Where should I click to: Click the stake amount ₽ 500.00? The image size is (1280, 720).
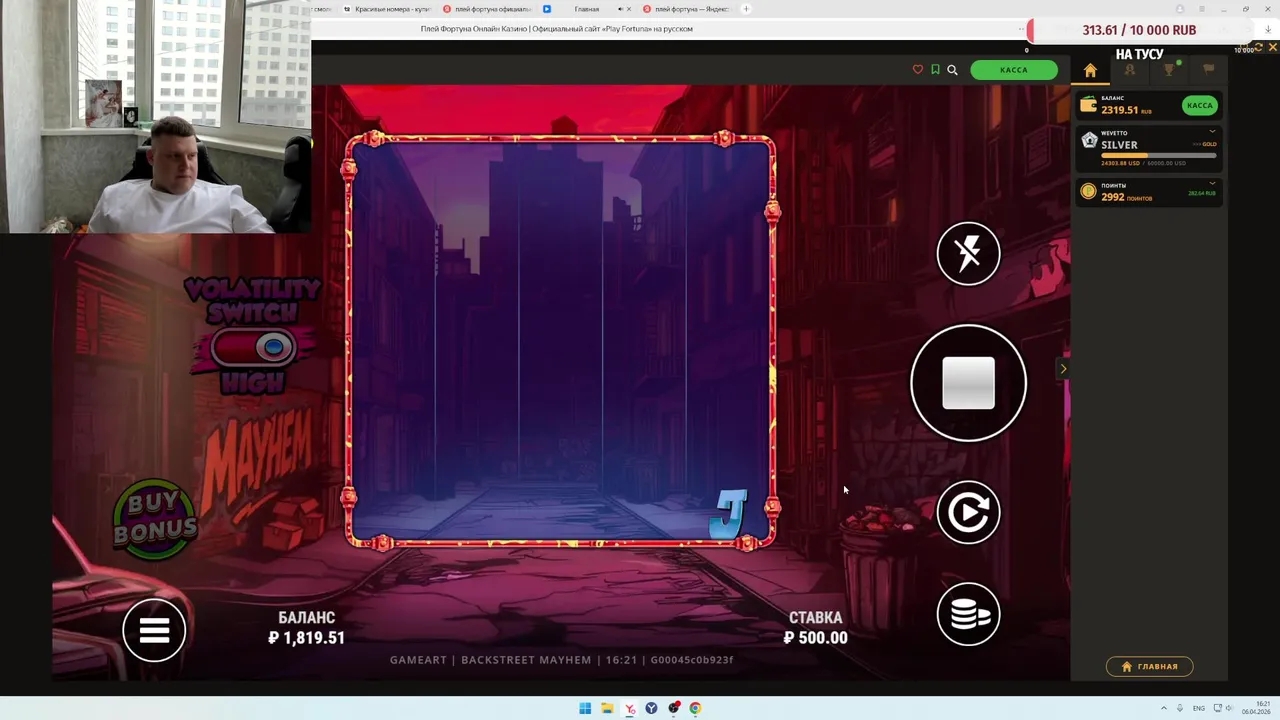815,638
